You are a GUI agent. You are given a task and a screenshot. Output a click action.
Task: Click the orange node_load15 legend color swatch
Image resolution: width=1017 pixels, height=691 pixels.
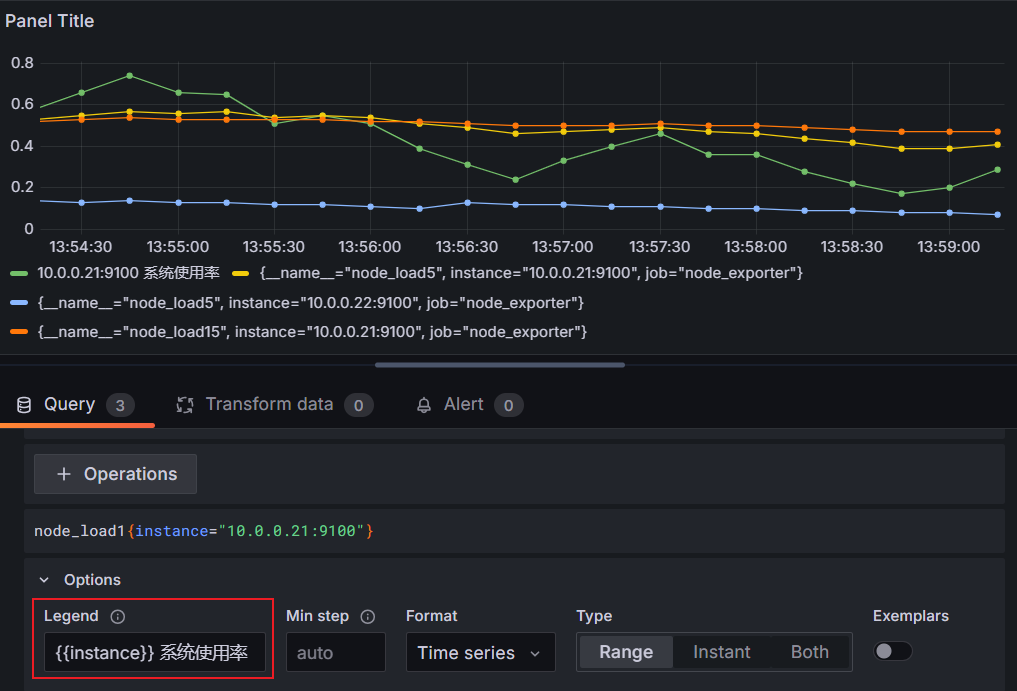click(19, 331)
